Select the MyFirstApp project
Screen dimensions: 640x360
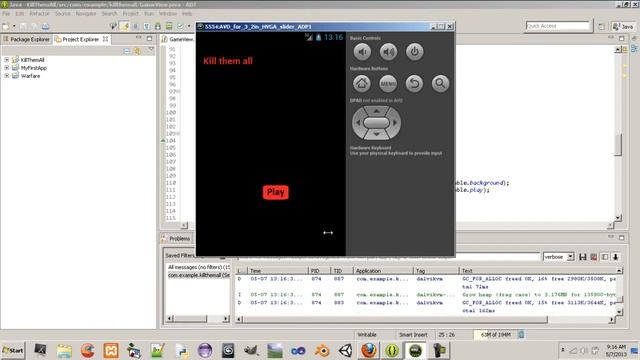[x=33, y=68]
